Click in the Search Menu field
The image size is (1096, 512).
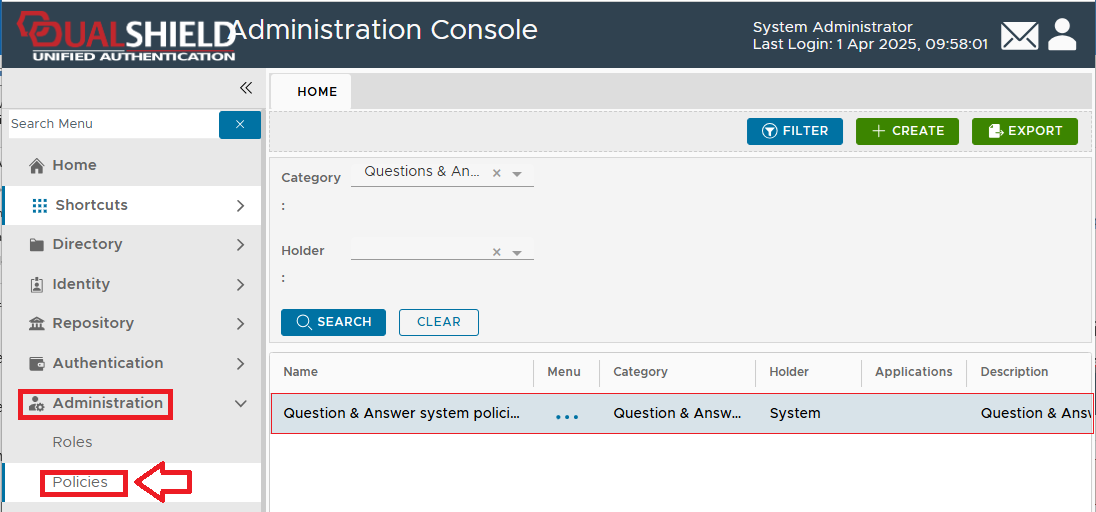tap(112, 124)
